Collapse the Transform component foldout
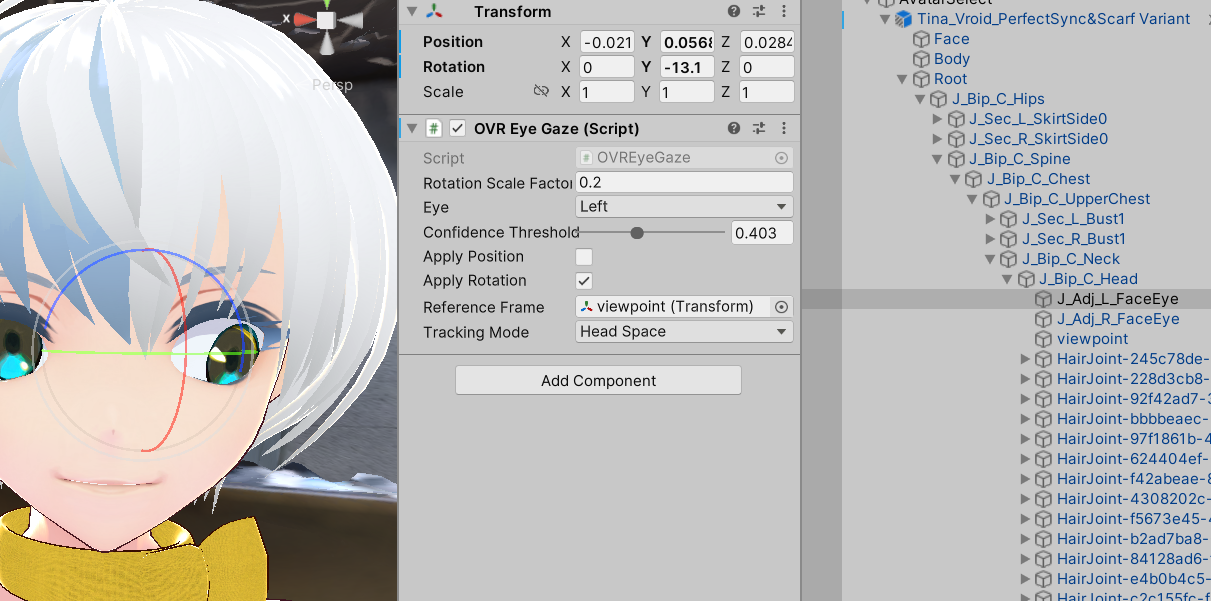Image resolution: width=1211 pixels, height=601 pixels. [411, 12]
